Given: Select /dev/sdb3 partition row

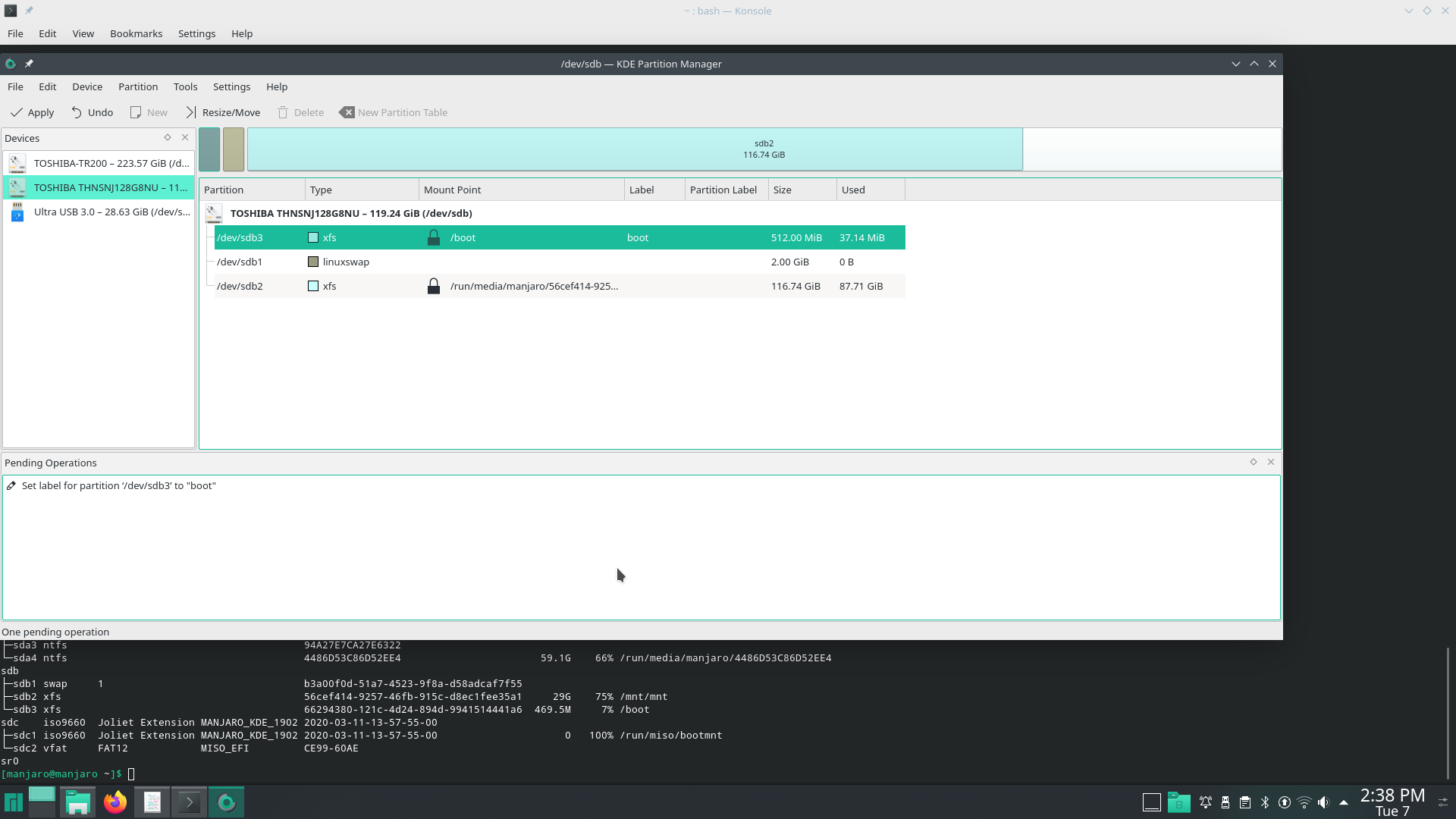Looking at the screenshot, I should (x=560, y=237).
